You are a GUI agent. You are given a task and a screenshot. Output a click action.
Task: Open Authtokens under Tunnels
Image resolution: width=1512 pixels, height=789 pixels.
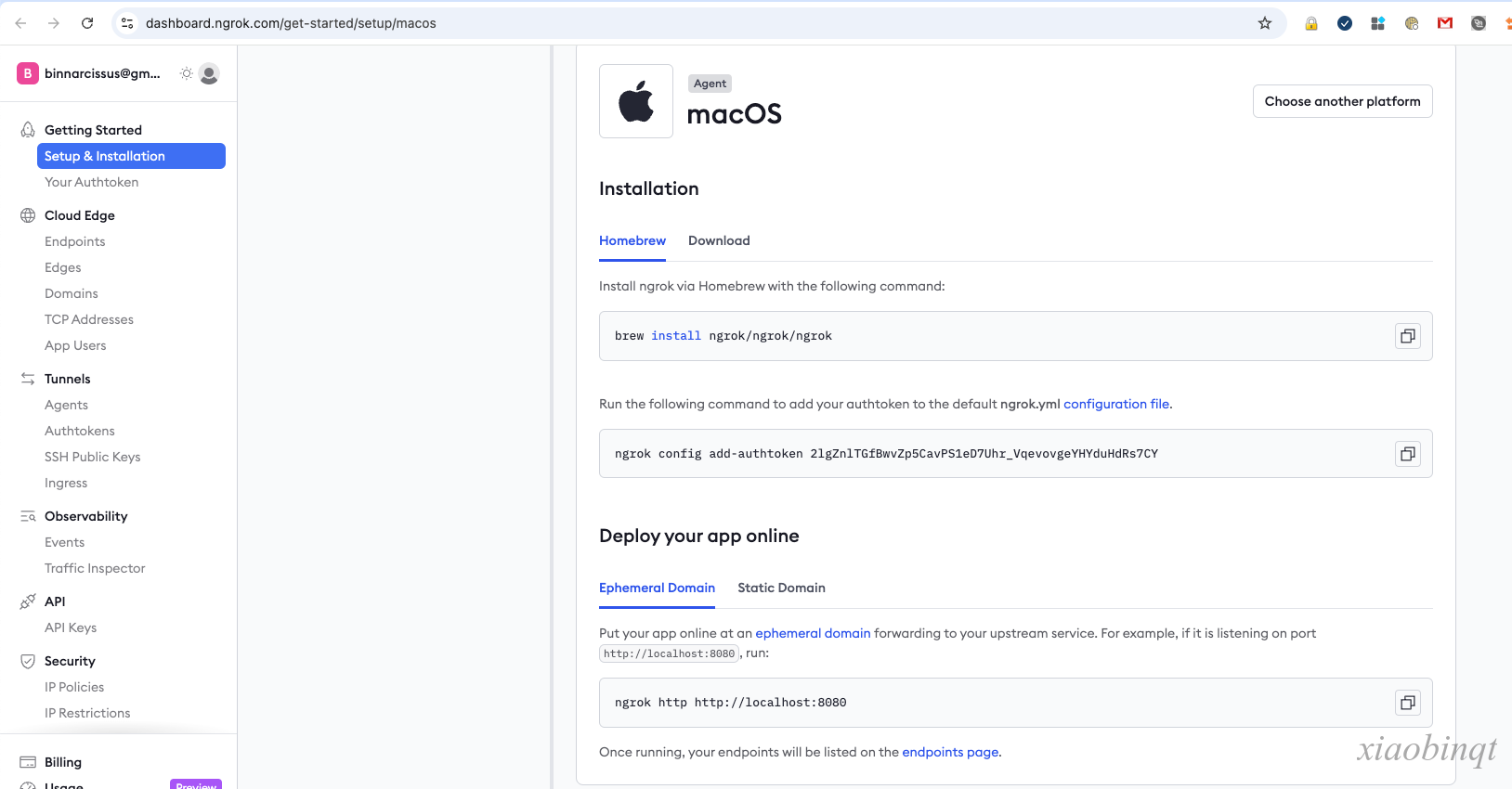click(79, 431)
